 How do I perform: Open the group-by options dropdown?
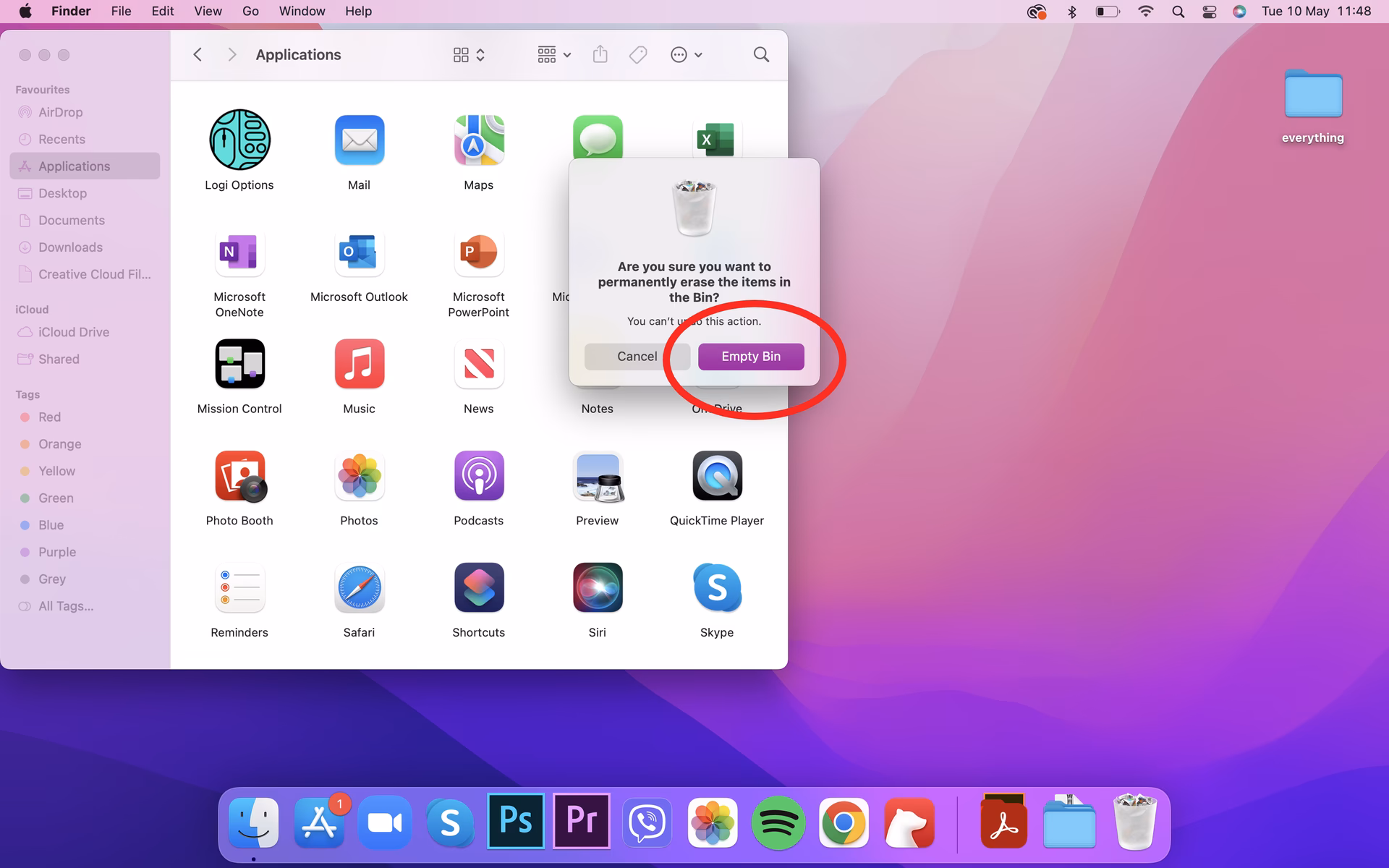(554, 55)
